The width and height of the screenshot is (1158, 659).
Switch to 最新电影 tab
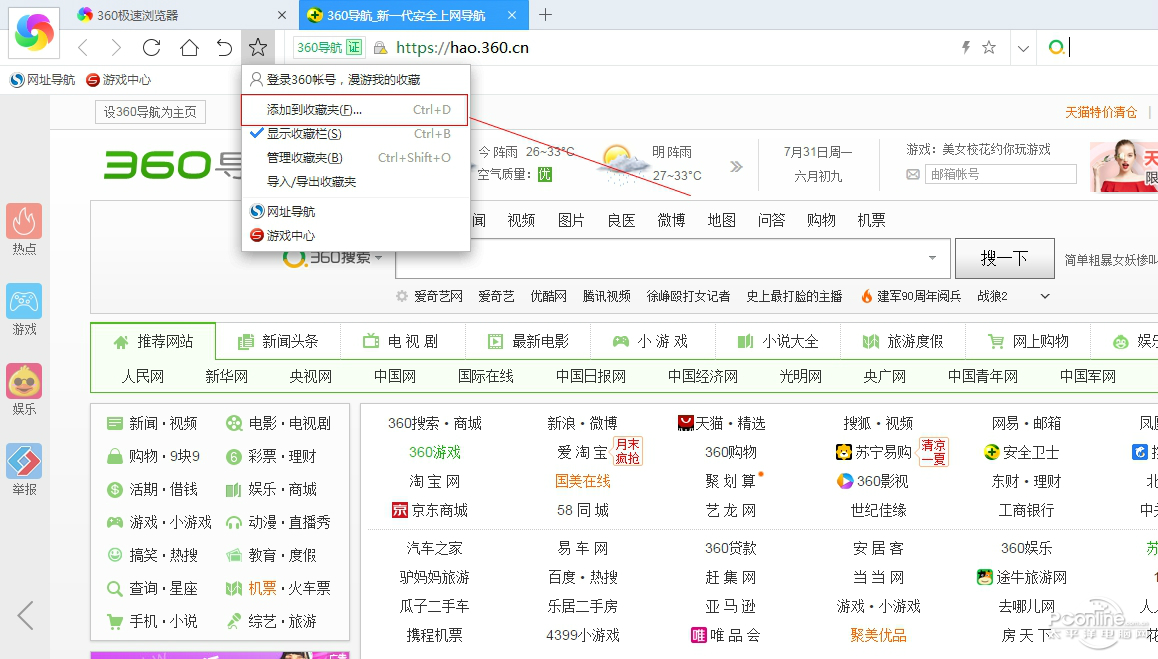point(528,341)
